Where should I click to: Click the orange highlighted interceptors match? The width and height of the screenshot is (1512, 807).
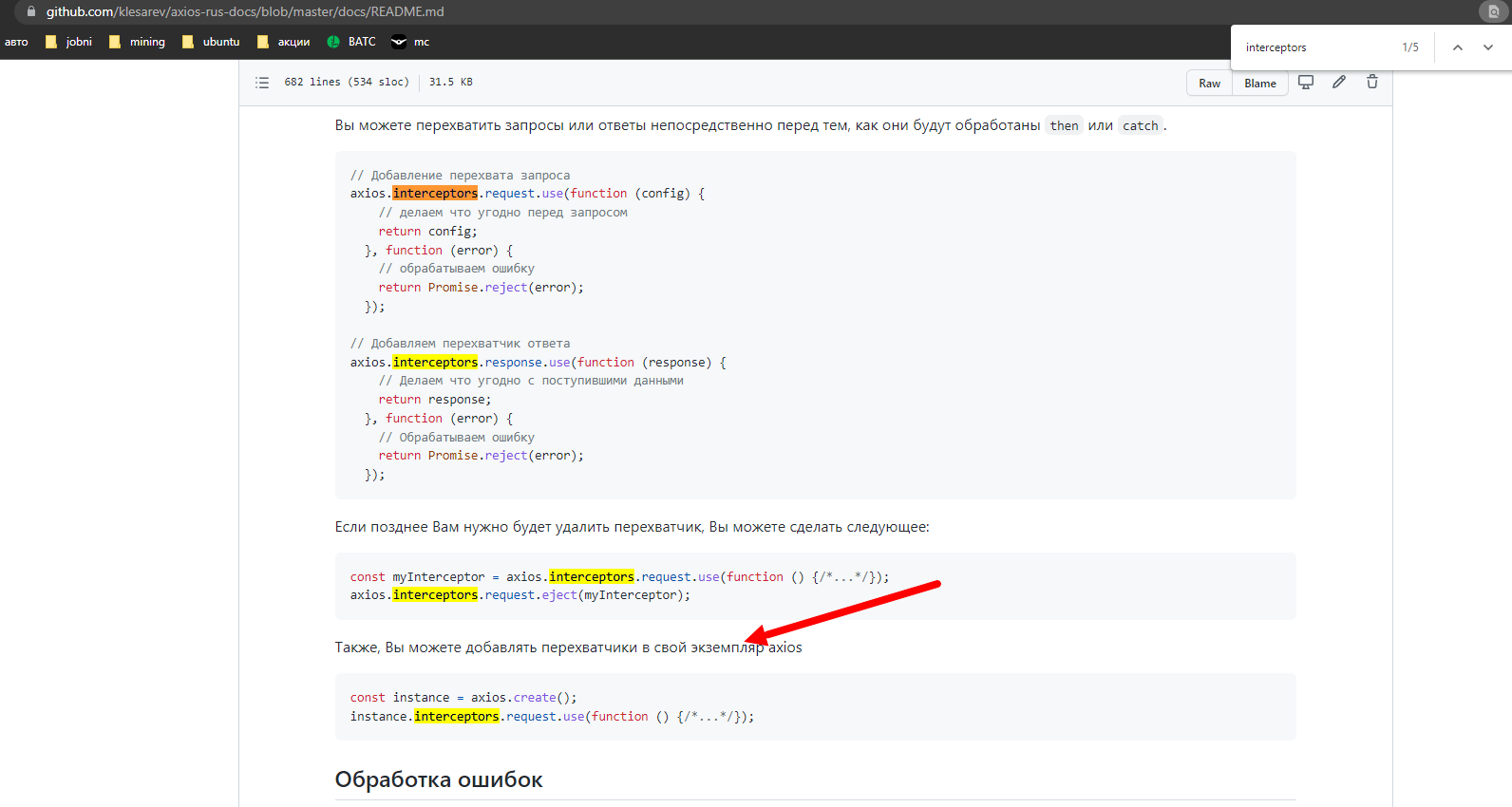click(435, 194)
